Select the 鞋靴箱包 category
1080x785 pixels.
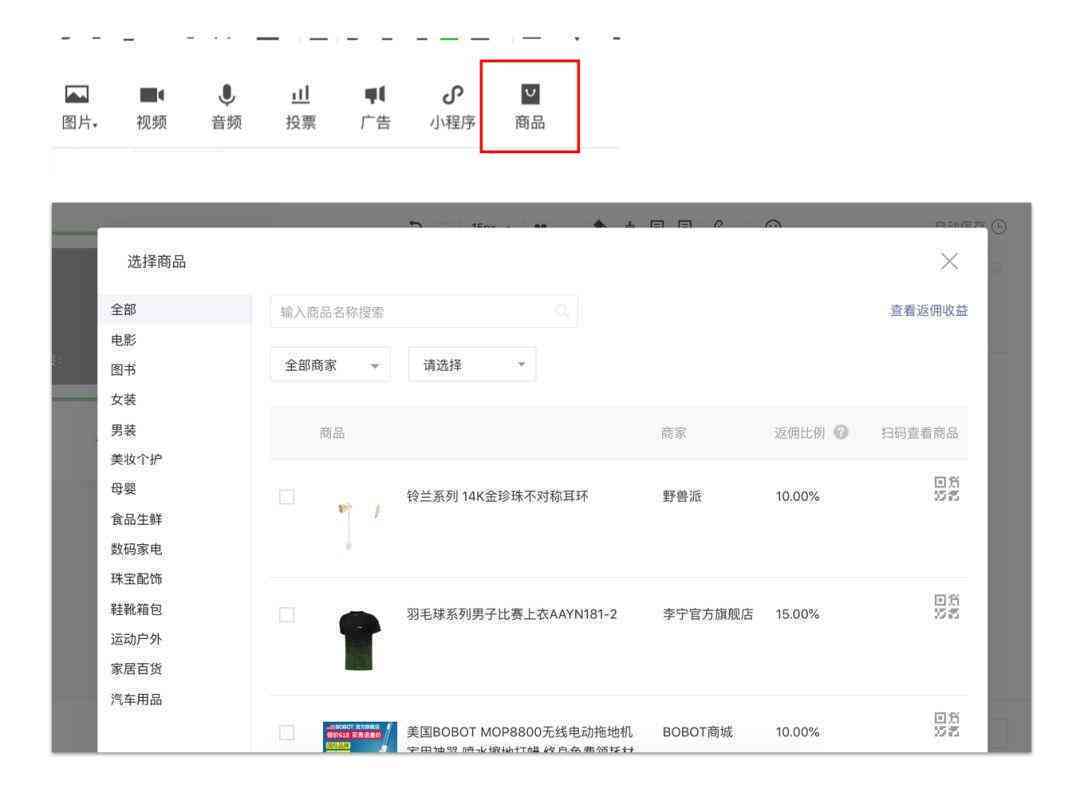tap(136, 609)
